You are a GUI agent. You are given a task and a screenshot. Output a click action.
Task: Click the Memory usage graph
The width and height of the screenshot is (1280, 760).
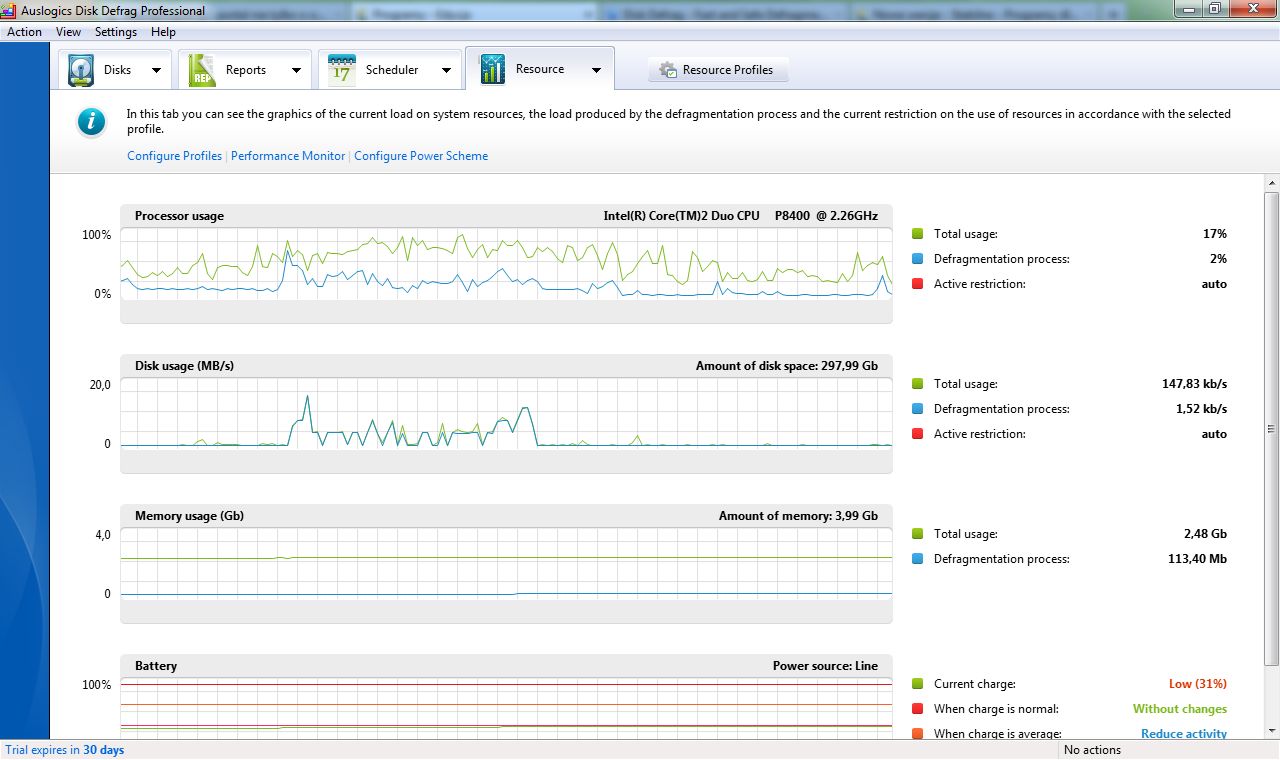click(x=506, y=564)
